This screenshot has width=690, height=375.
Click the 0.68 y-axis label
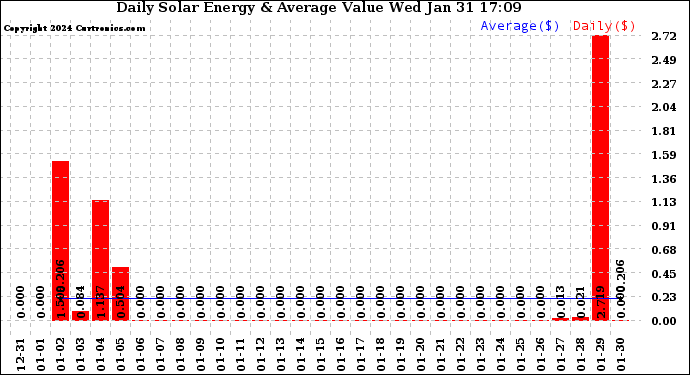[664, 250]
